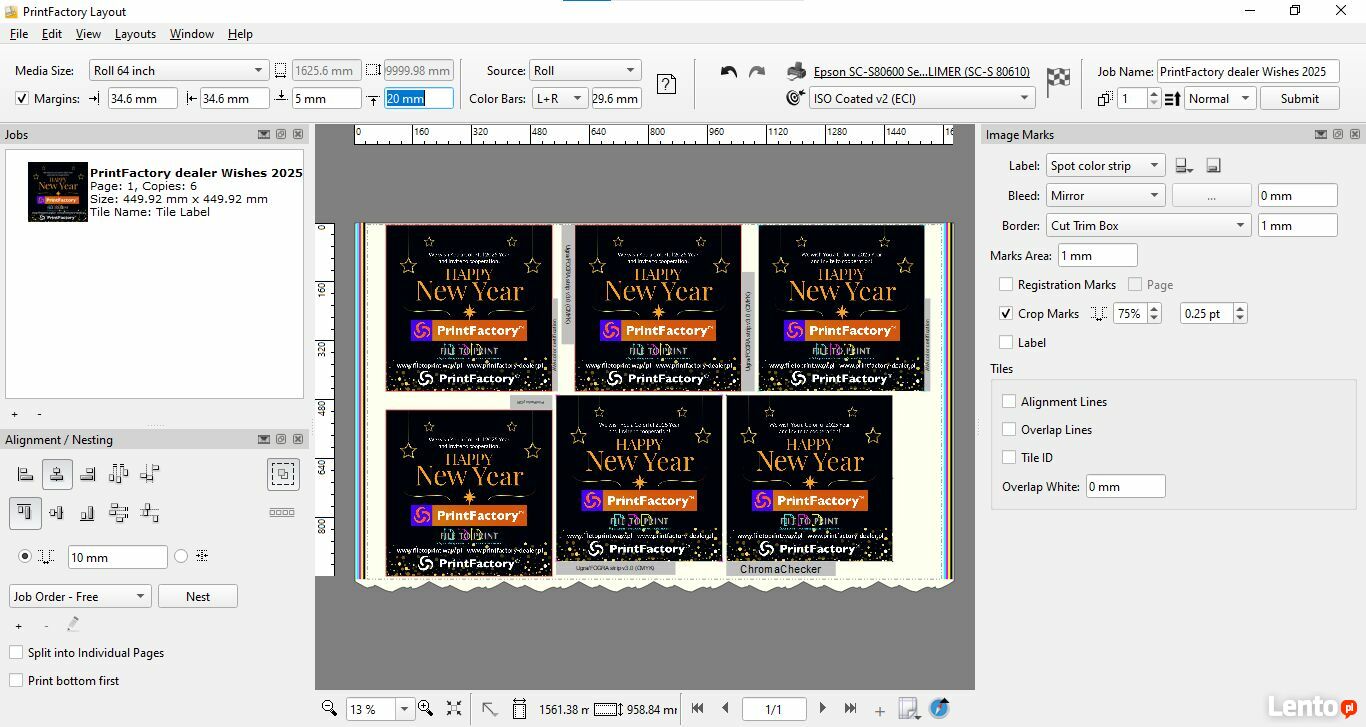
Task: Align objects to left edges
Action: click(x=26, y=474)
